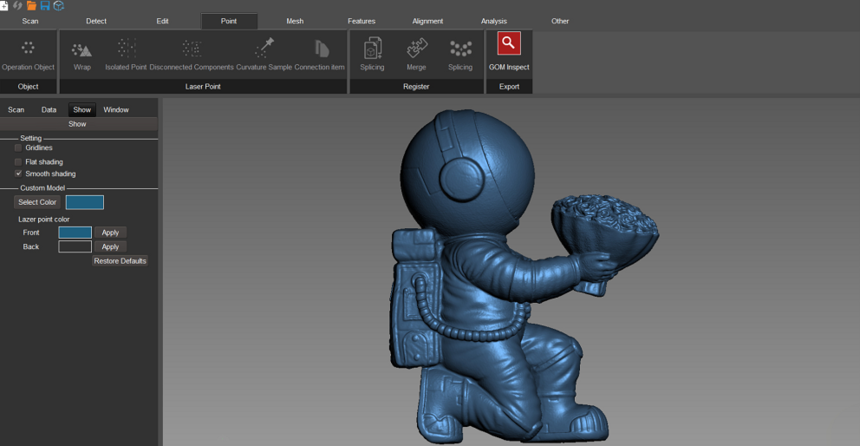
Task: Switch to the Edit ribbon tab
Action: pos(162,21)
